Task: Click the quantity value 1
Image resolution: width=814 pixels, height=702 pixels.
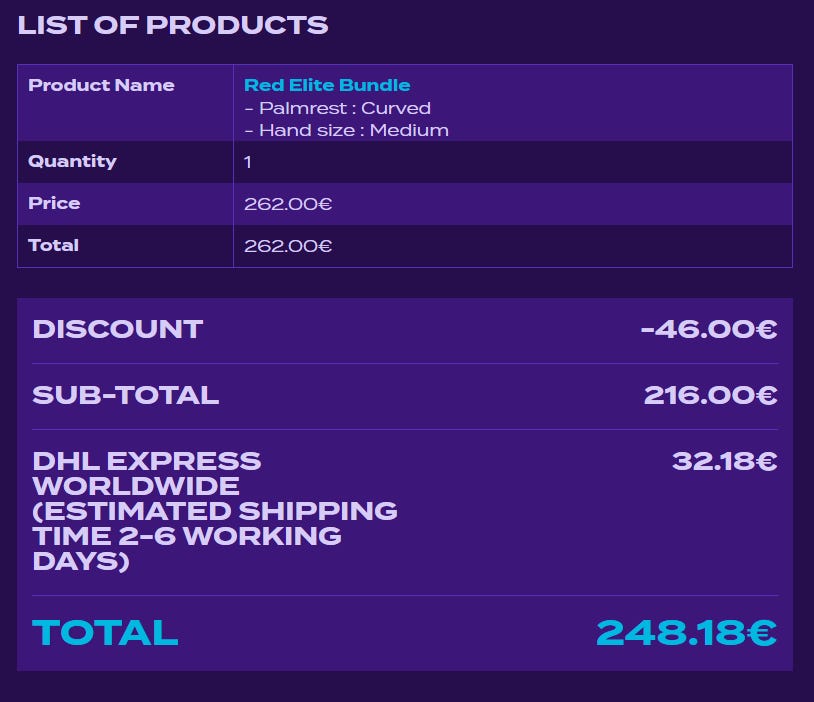Action: (248, 162)
